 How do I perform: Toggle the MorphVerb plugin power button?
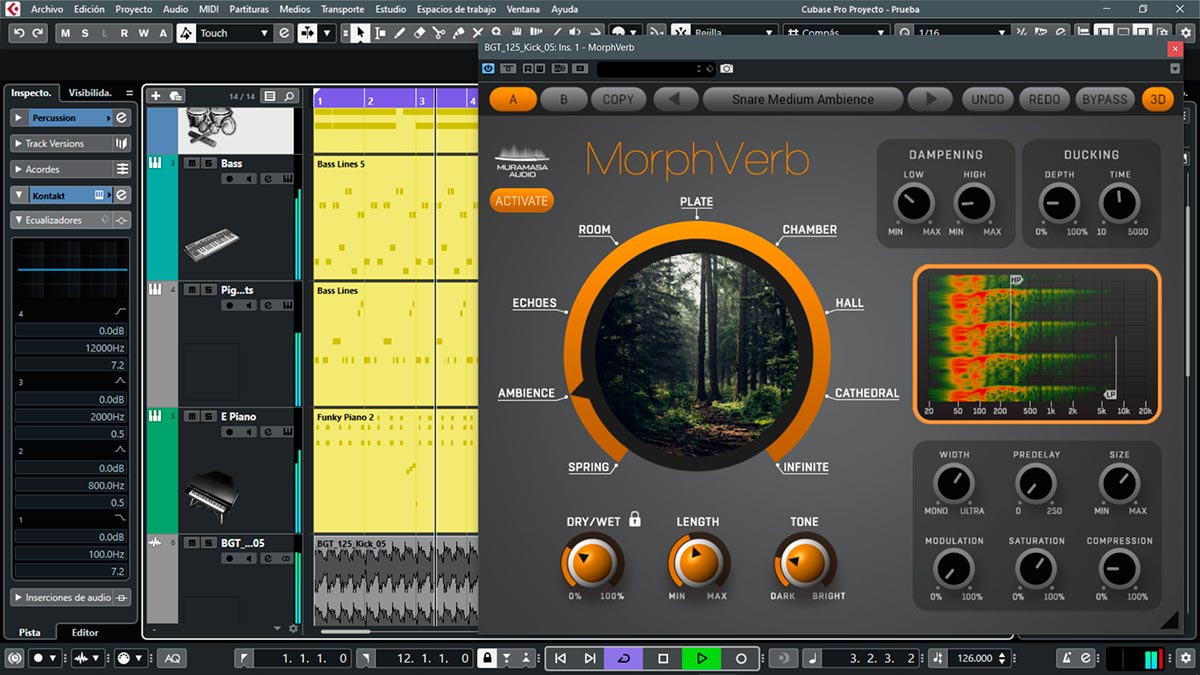click(488, 69)
